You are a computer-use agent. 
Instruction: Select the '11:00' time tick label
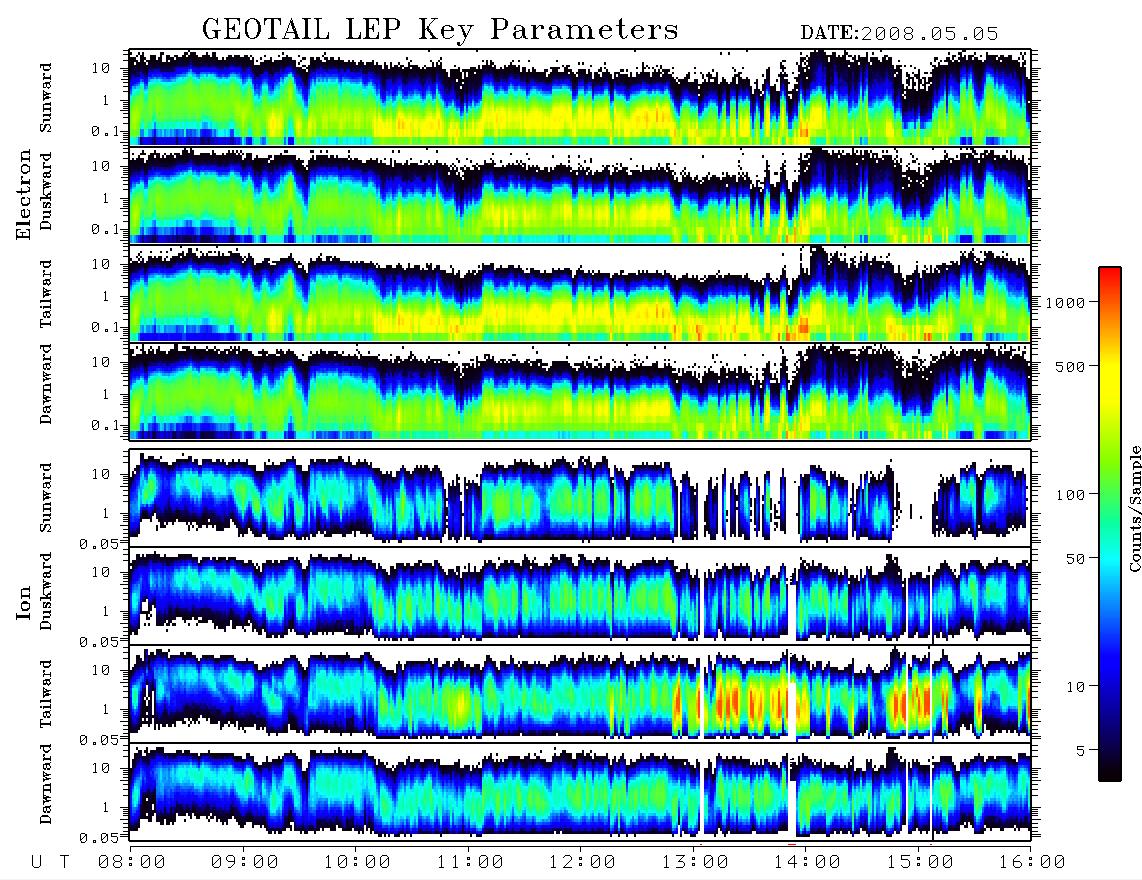pyautogui.click(x=470, y=862)
